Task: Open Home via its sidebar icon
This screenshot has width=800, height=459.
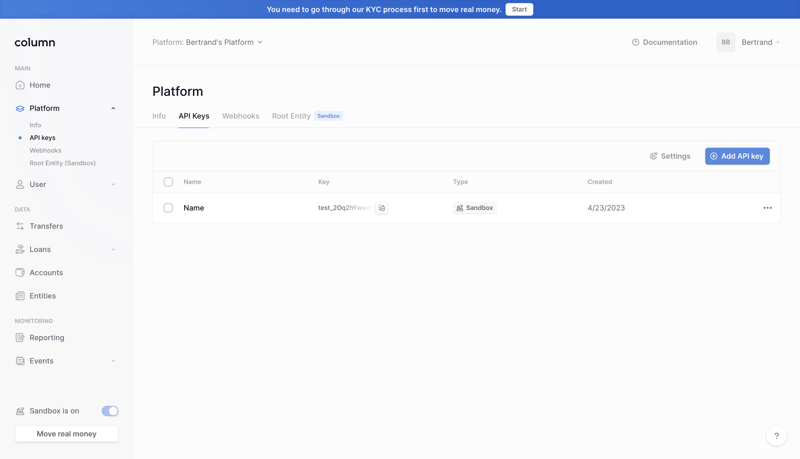Action: [20, 85]
